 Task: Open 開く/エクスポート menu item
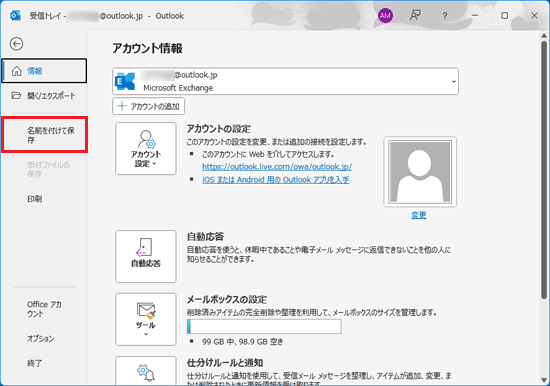(x=44, y=95)
